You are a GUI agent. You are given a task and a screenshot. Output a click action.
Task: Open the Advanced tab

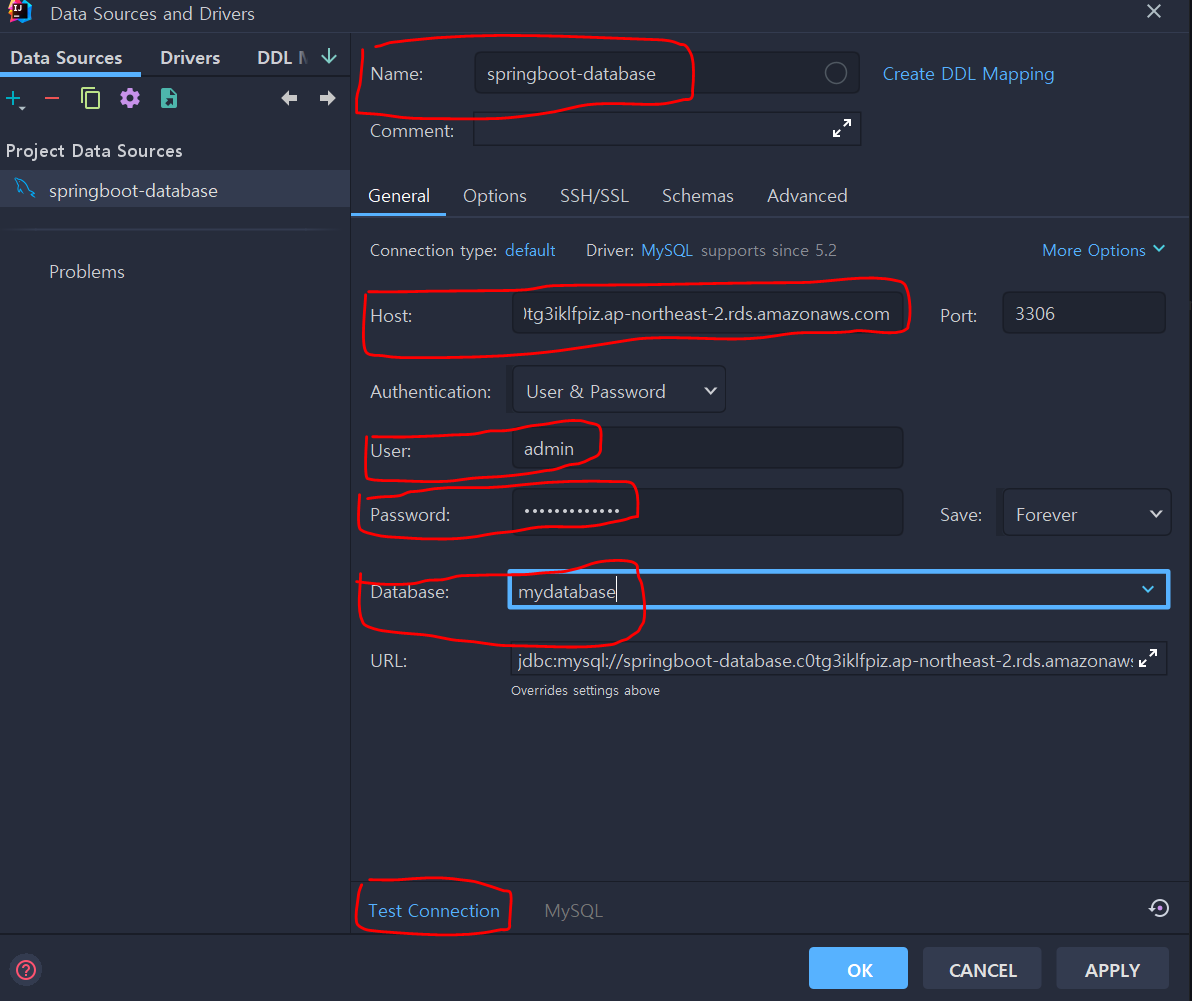click(807, 196)
